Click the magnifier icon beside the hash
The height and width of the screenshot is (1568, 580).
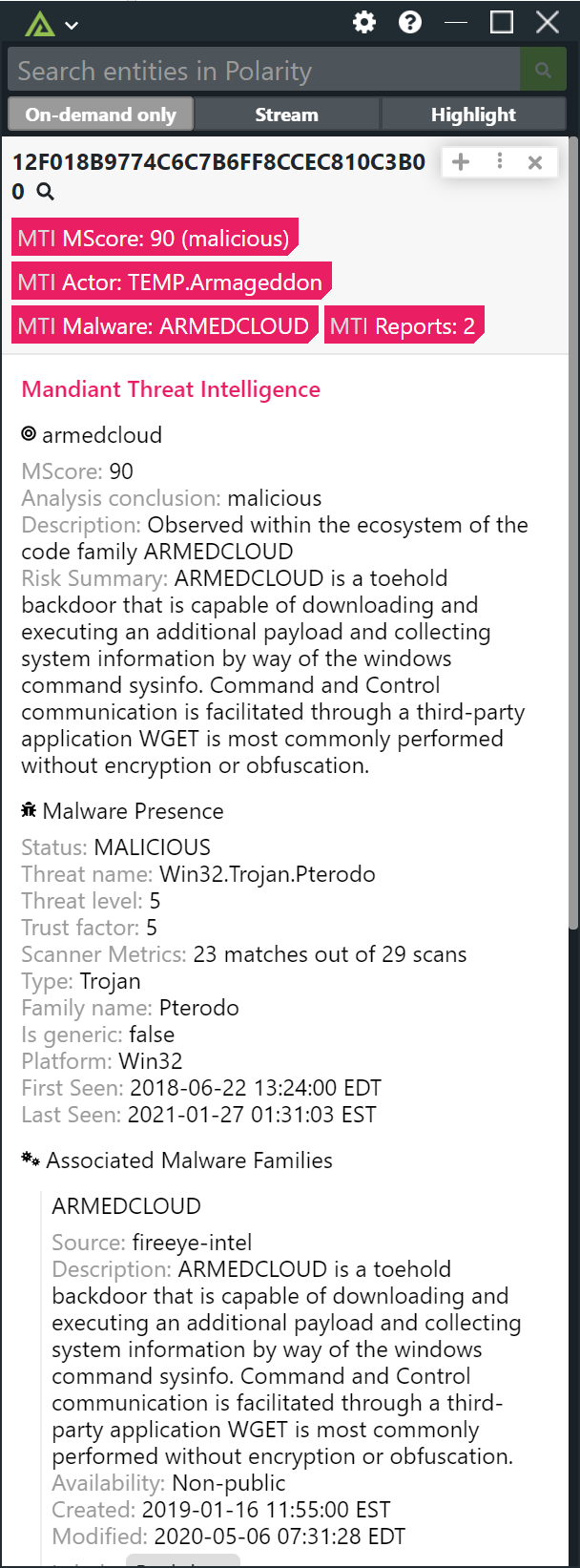coord(45,192)
